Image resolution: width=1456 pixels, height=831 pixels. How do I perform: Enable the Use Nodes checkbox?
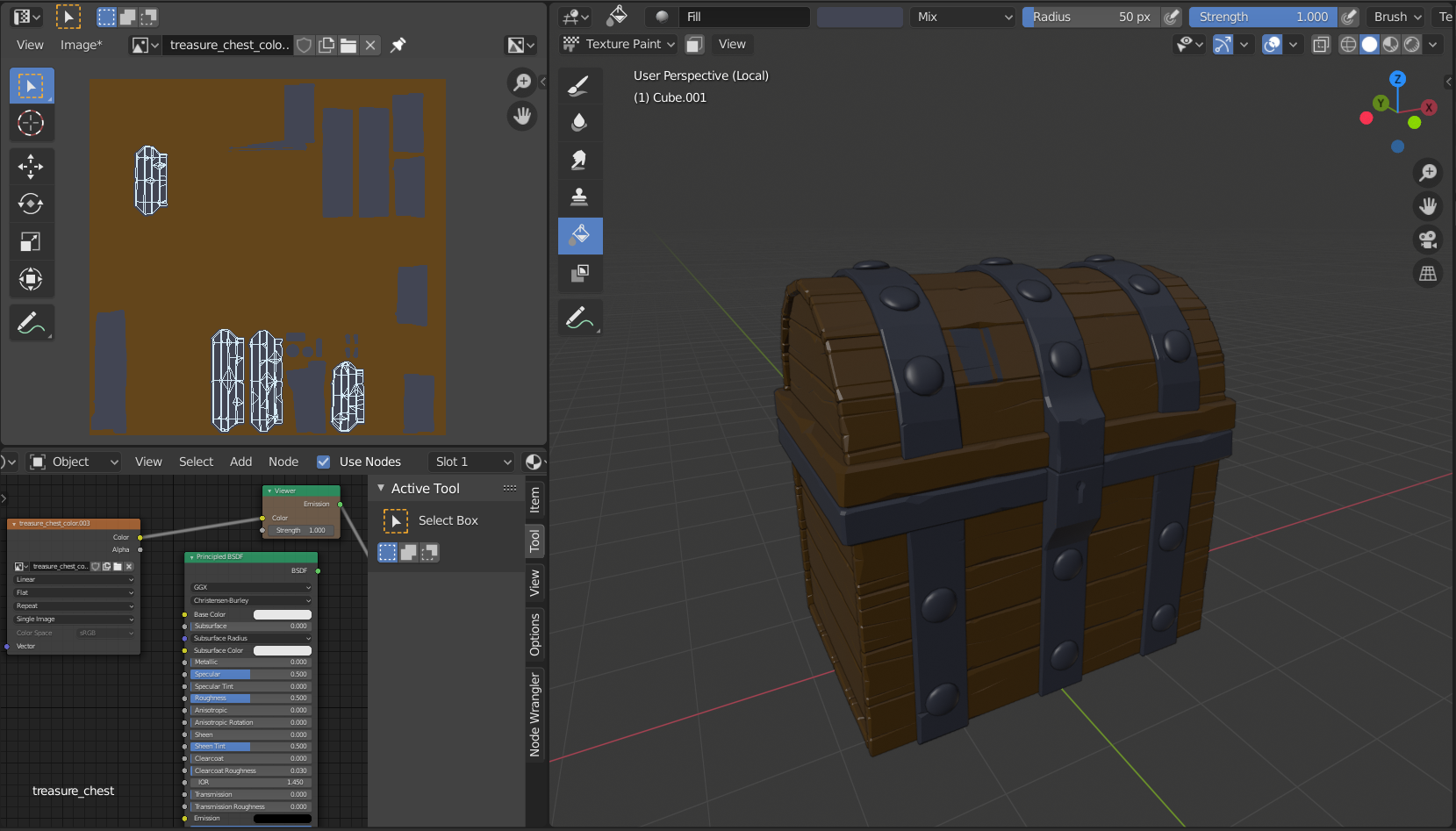324,462
